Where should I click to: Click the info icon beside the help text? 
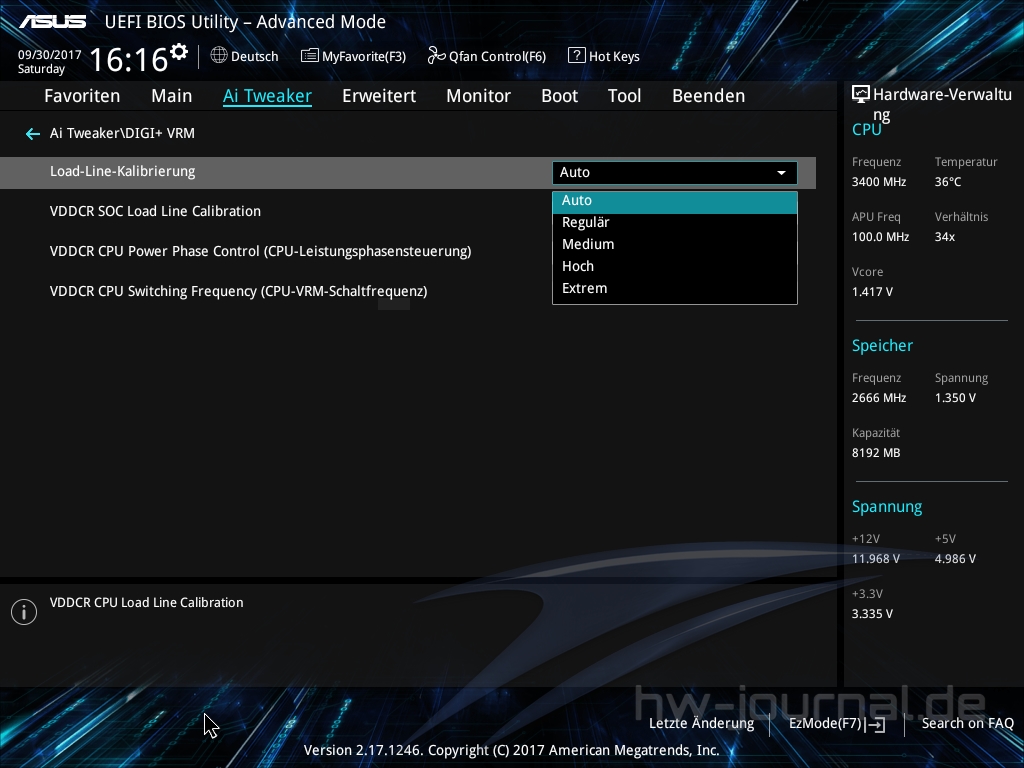coord(24,612)
